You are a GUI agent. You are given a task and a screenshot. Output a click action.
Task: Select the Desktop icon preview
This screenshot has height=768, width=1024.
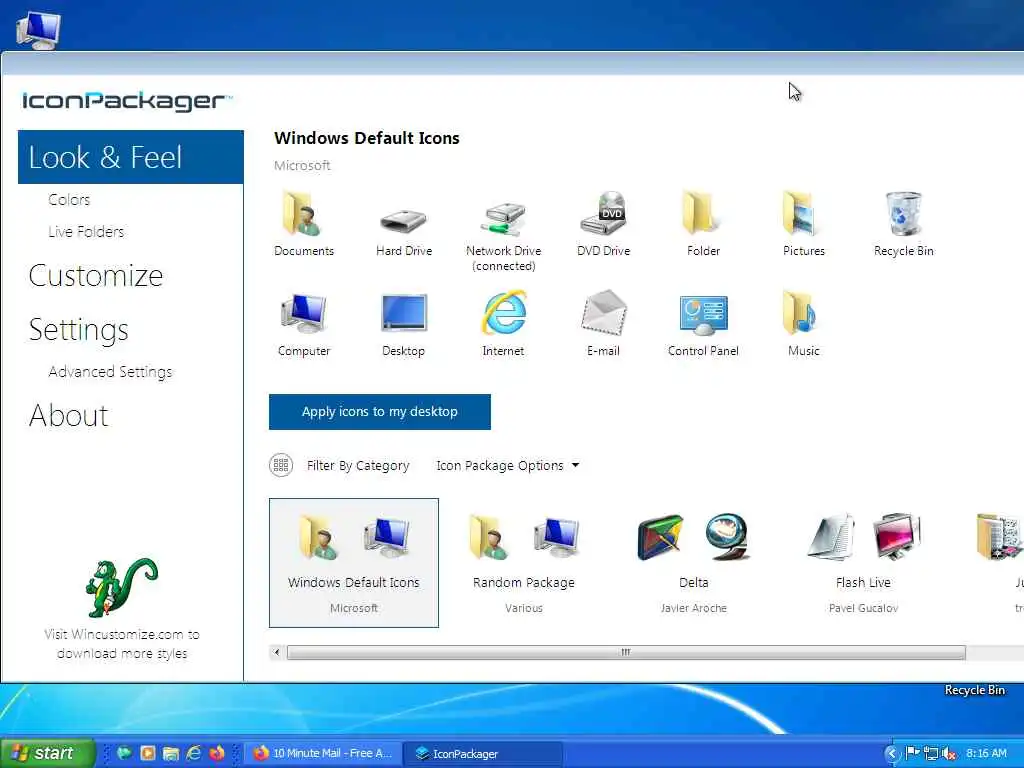[404, 313]
